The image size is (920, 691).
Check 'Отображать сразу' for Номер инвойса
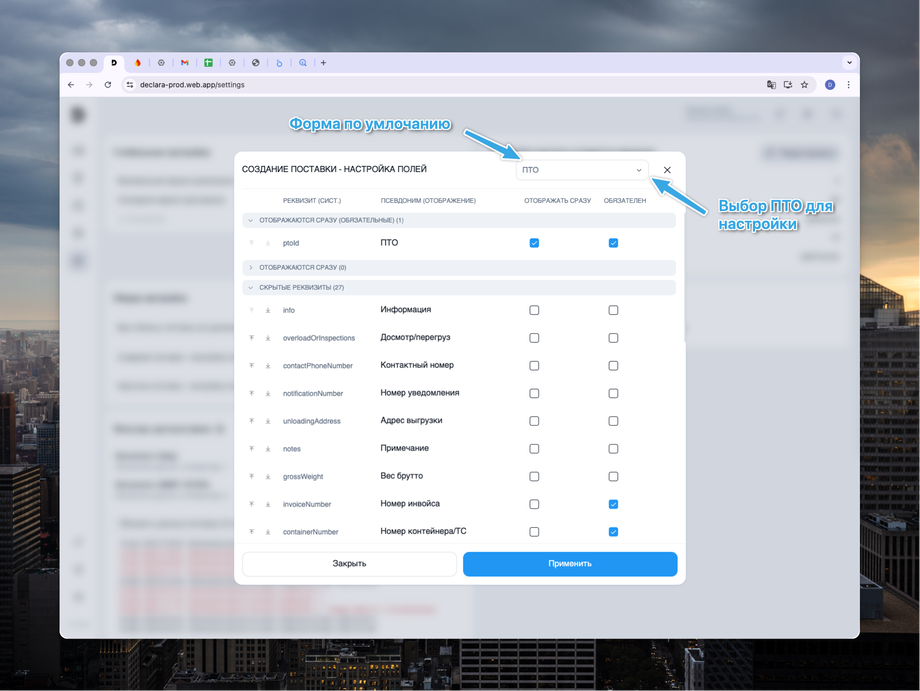[534, 504]
